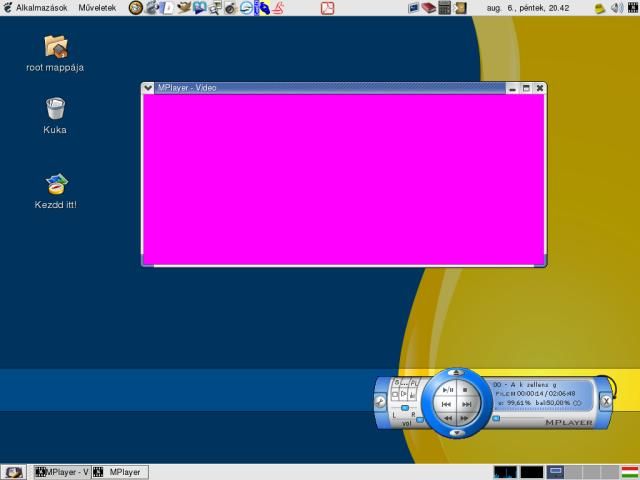The image size is (640, 480).
Task: Open the 'root mappája' home folder icon
Action: tap(55, 54)
